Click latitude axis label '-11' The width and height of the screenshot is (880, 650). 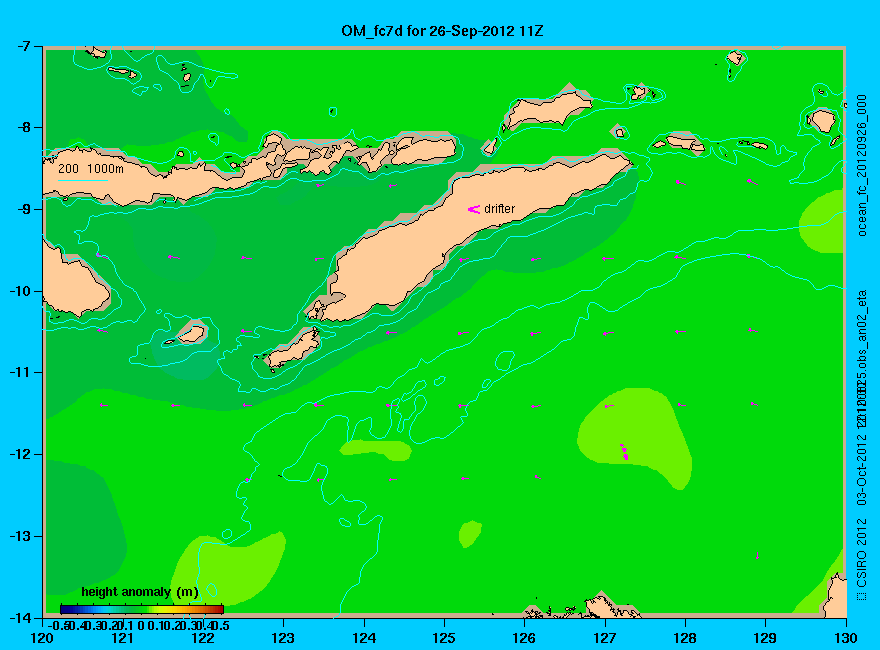19,372
